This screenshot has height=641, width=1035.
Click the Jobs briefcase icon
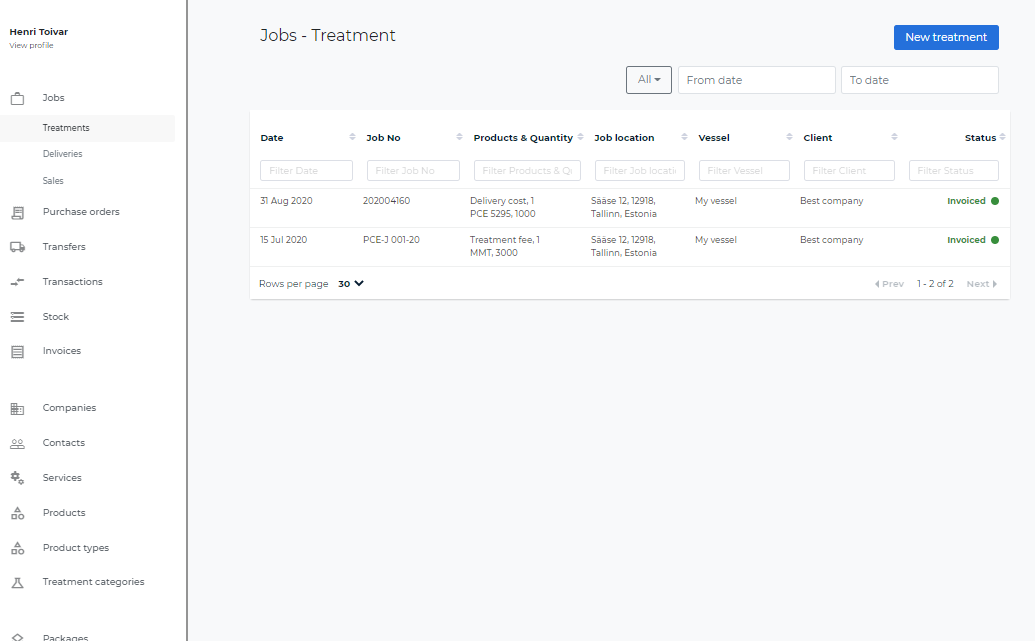click(18, 98)
